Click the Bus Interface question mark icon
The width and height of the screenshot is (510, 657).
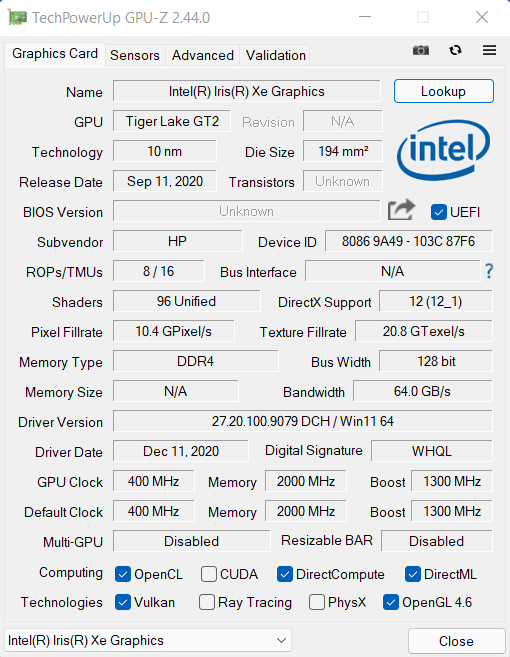coord(489,272)
